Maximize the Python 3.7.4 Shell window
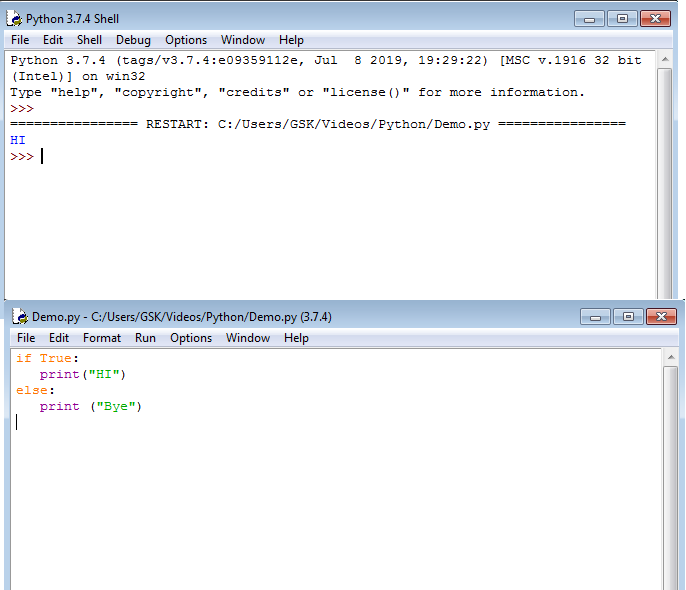The width and height of the screenshot is (686, 590). click(622, 18)
